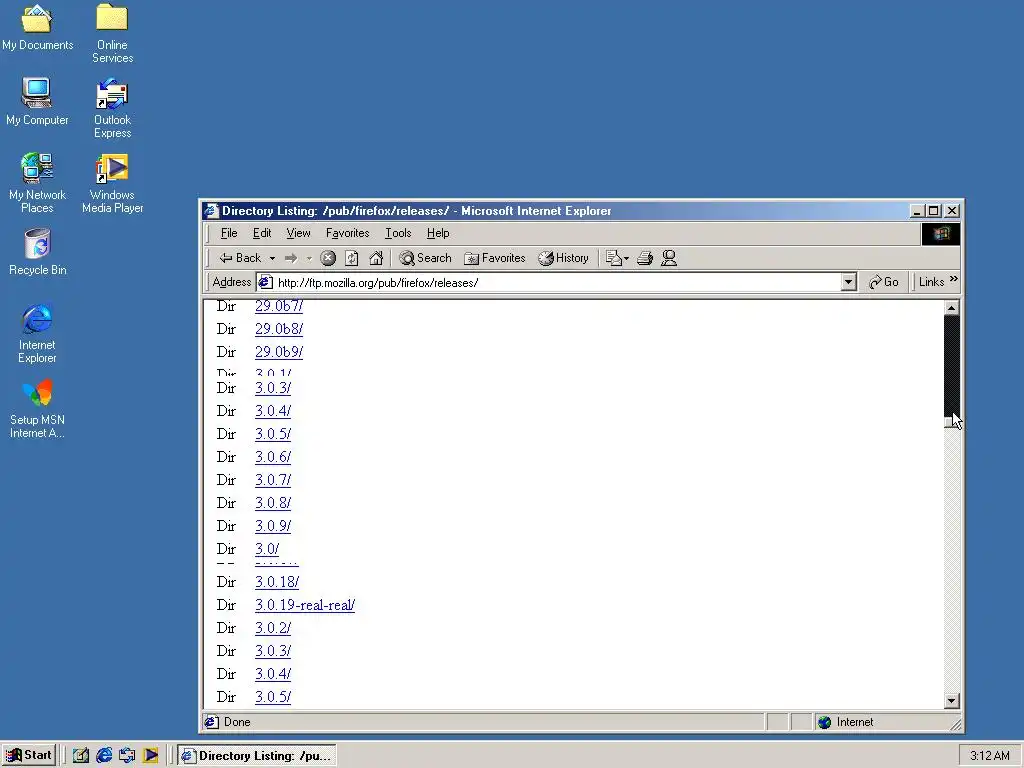Click the Windows logo throbber icon
This screenshot has width=1024, height=768.
940,234
